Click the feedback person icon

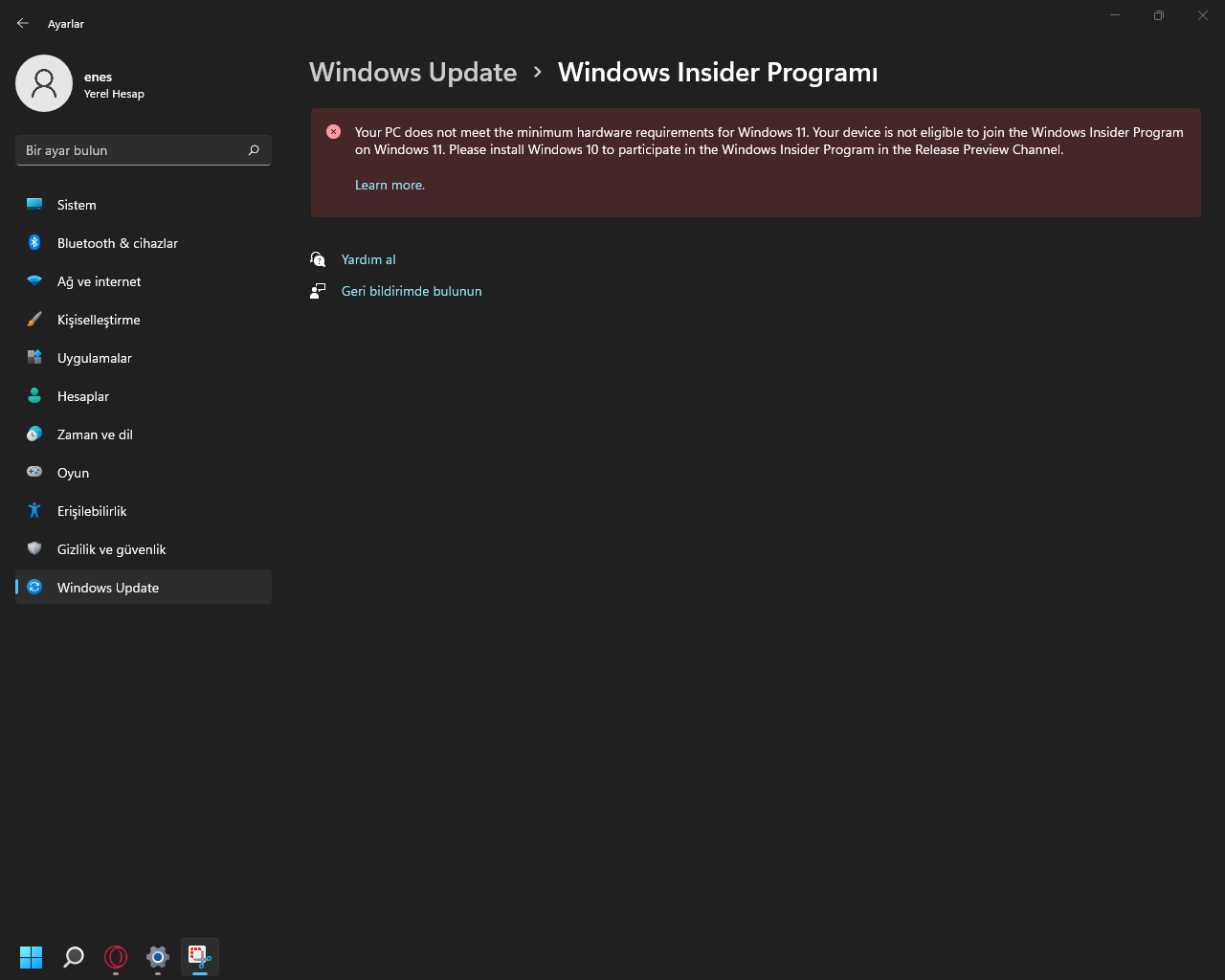[x=318, y=291]
